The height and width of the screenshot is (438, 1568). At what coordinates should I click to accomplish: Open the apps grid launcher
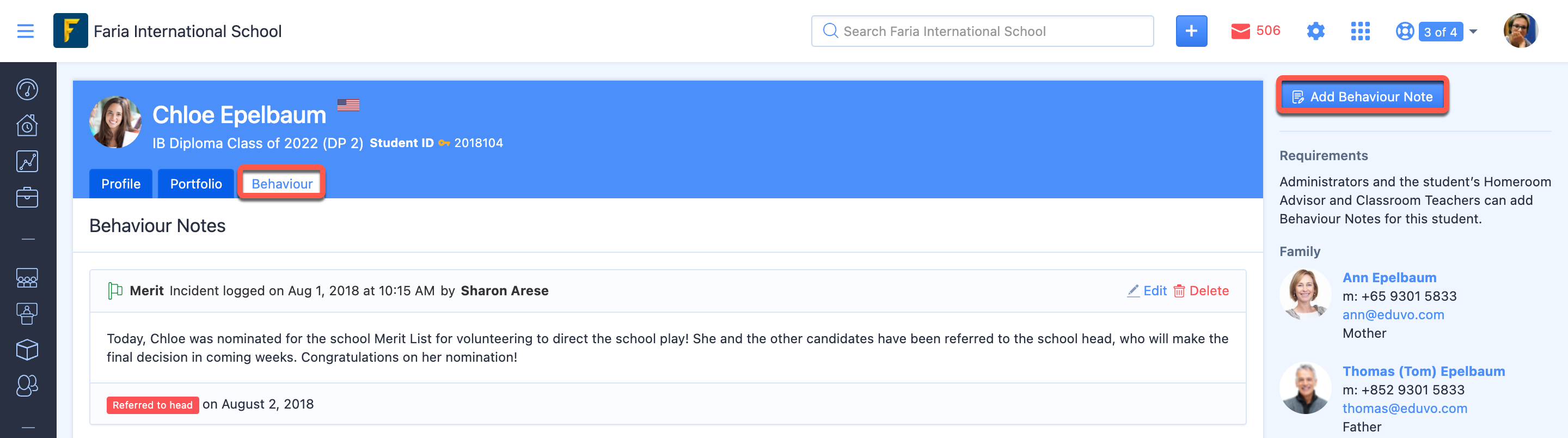coord(1360,31)
